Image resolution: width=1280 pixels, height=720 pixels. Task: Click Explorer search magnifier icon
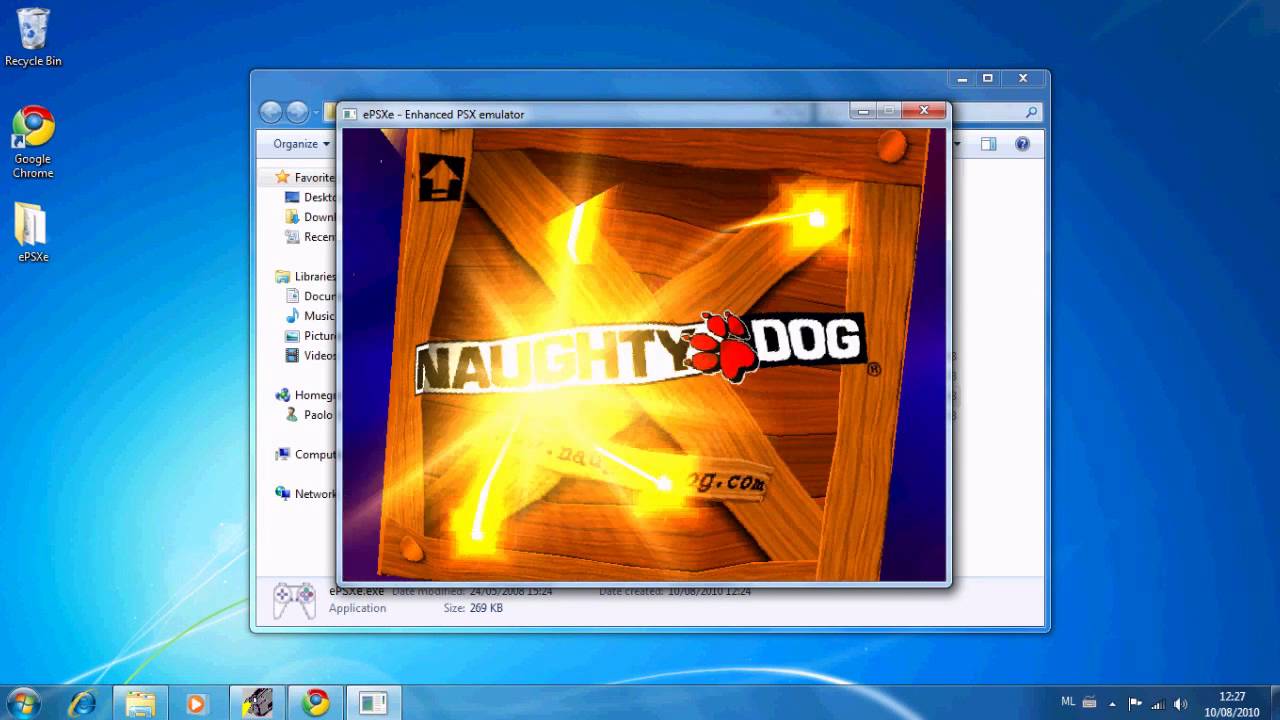(1031, 112)
